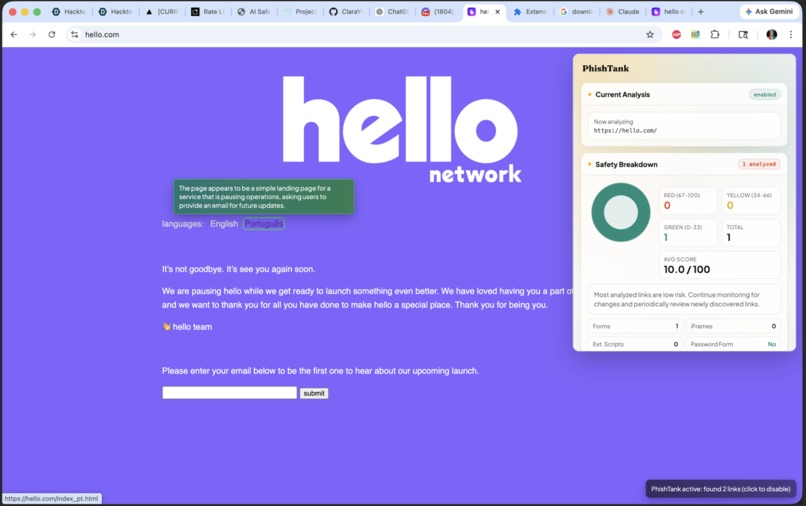This screenshot has height=506, width=806.
Task: Click the submit button
Action: point(314,393)
